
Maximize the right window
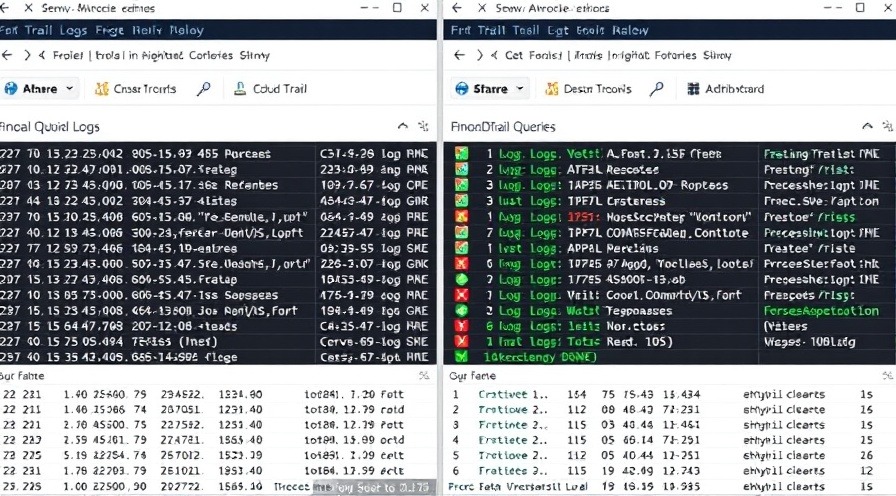[x=861, y=7]
